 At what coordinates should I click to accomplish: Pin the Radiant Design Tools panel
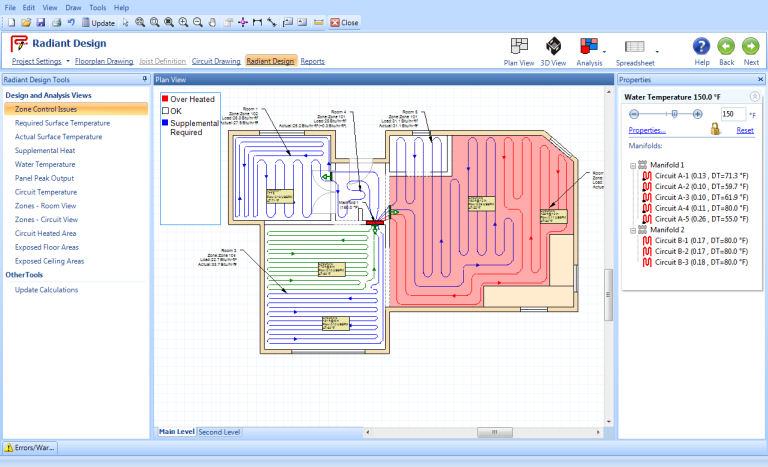point(144,79)
